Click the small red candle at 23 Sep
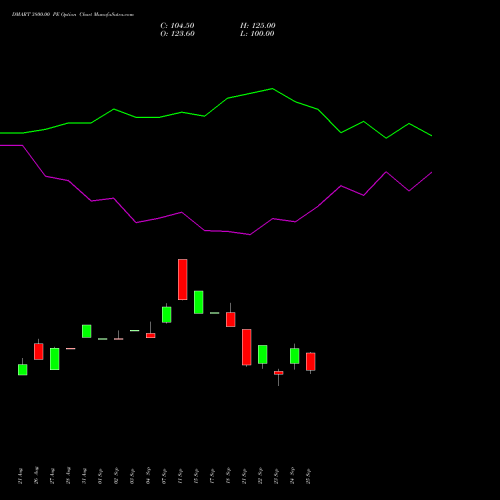500x500 pixels. [x=279, y=373]
